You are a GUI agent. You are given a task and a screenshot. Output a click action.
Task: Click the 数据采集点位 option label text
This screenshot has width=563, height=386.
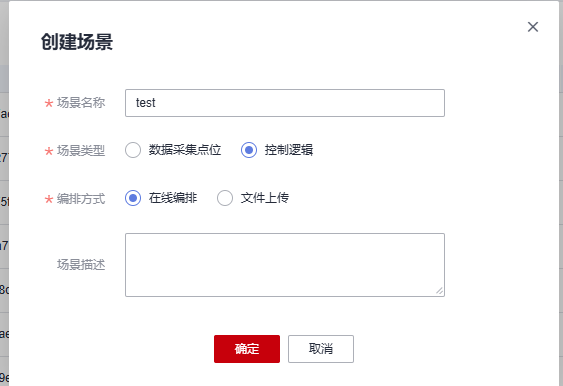[x=185, y=150]
